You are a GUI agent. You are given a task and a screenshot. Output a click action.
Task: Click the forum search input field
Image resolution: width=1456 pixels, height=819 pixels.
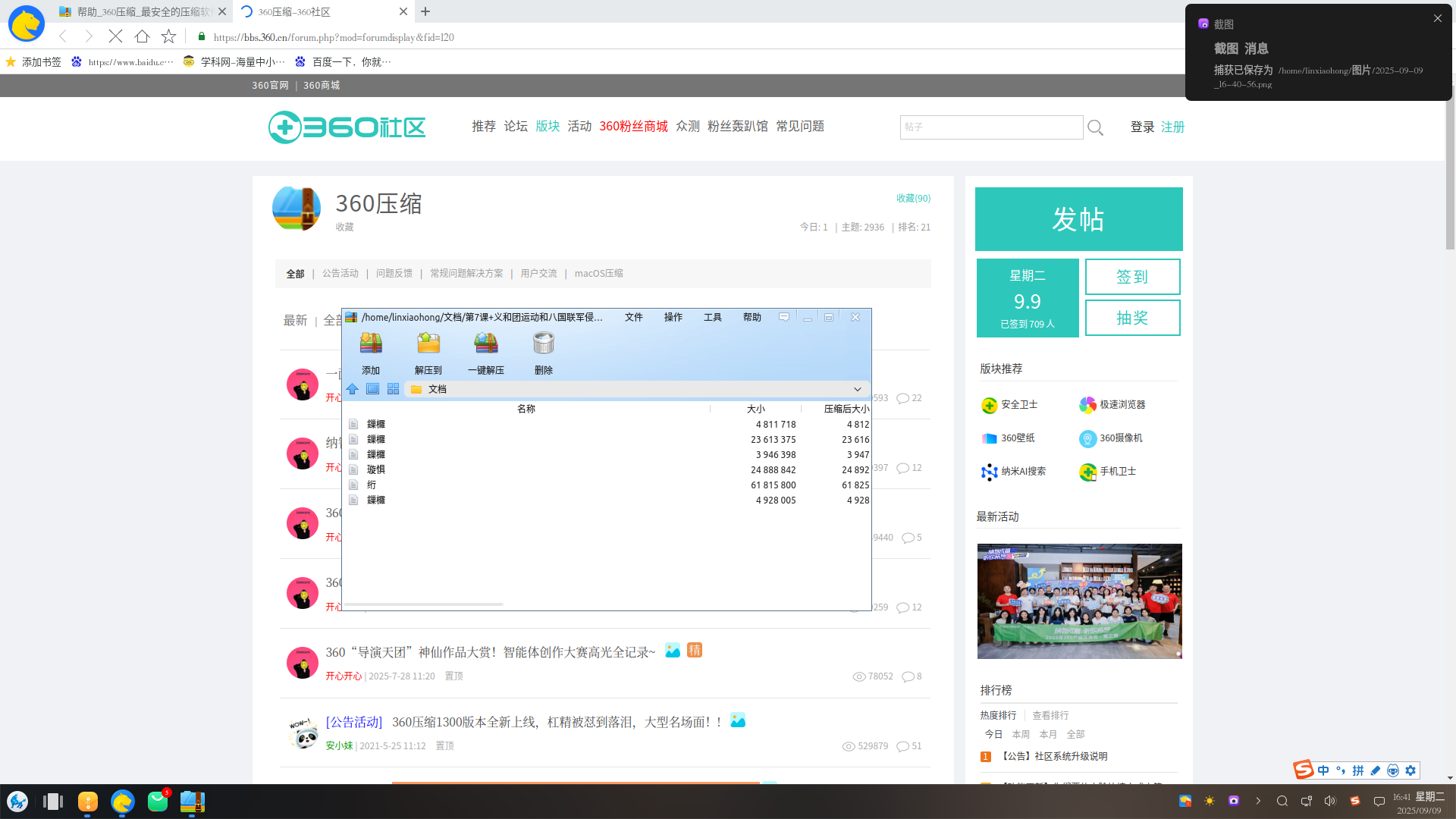[x=992, y=127]
